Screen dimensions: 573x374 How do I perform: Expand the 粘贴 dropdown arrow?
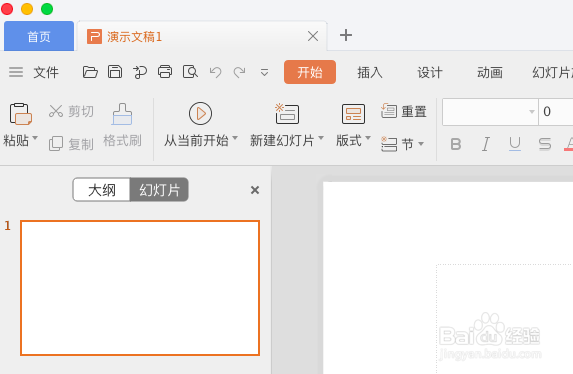coord(35,138)
